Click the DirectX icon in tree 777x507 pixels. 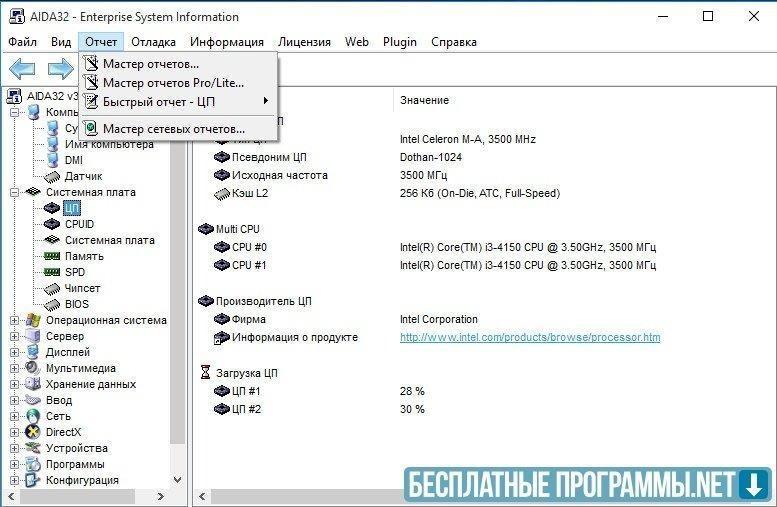point(33,432)
